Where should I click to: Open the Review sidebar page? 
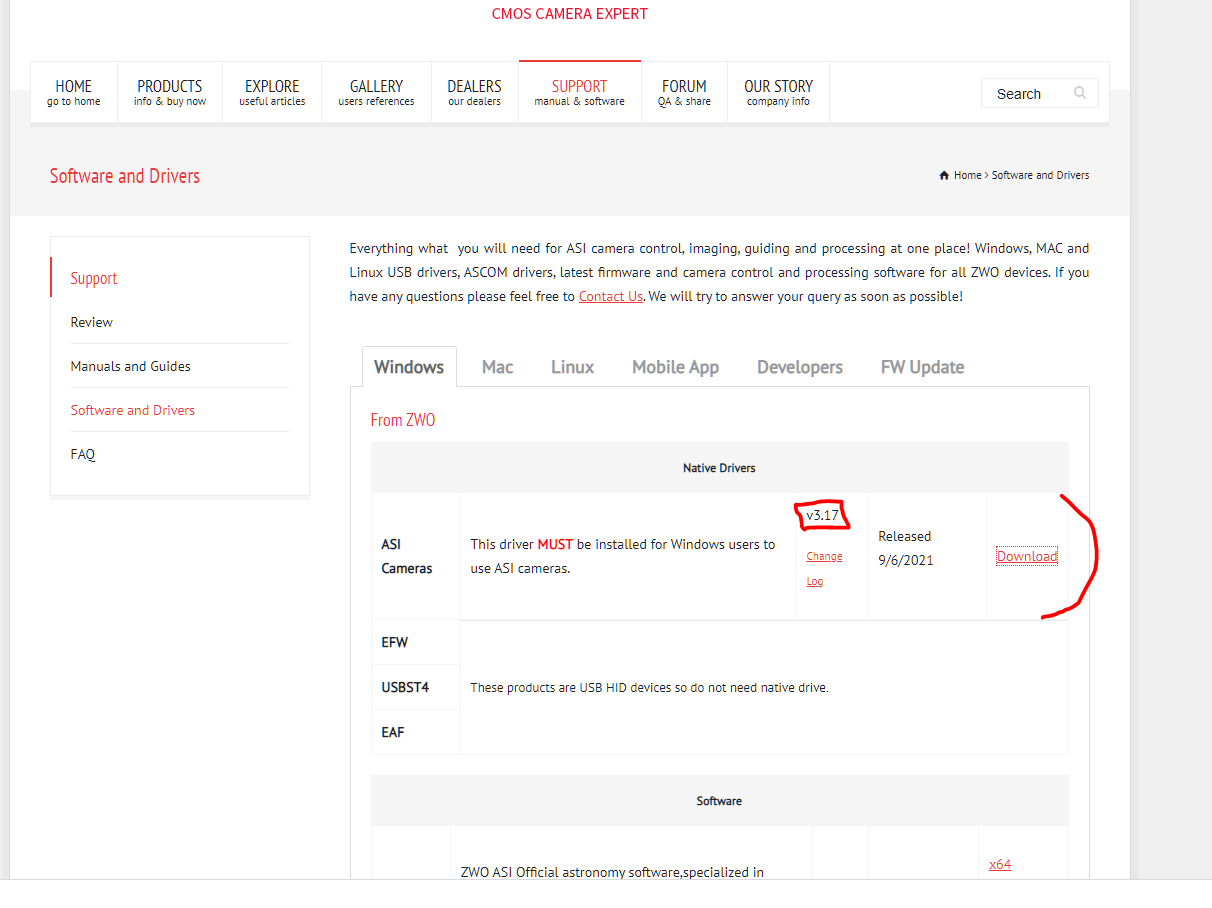pos(92,322)
